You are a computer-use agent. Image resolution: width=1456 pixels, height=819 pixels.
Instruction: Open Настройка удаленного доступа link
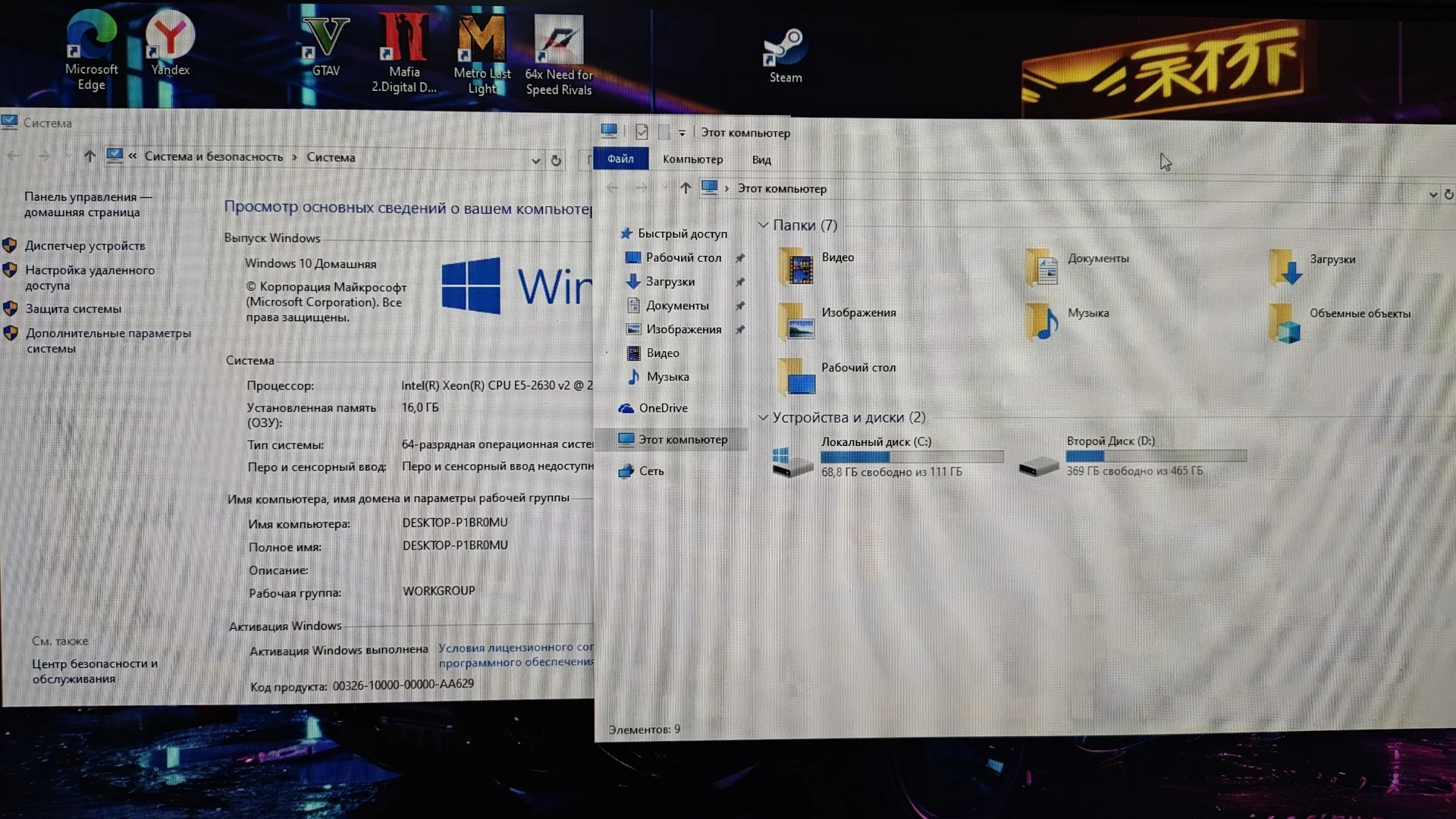tap(89, 278)
